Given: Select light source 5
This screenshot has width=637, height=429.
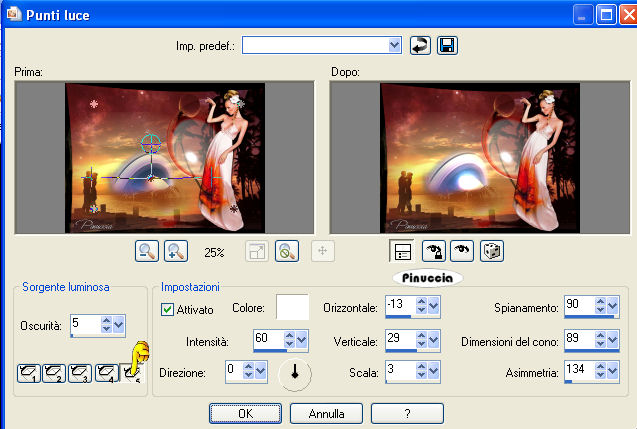Looking at the screenshot, I should [132, 373].
